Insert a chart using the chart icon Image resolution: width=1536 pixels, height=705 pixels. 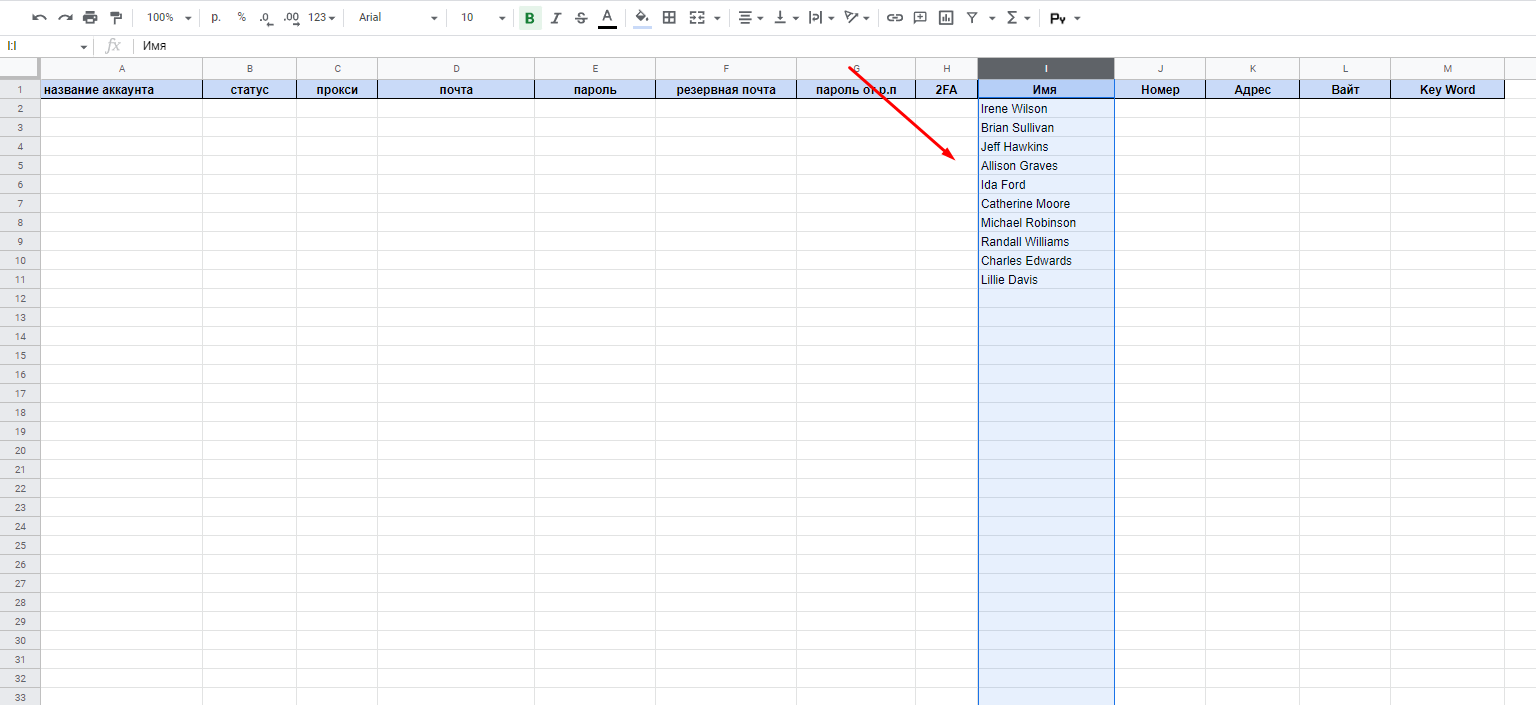[946, 18]
